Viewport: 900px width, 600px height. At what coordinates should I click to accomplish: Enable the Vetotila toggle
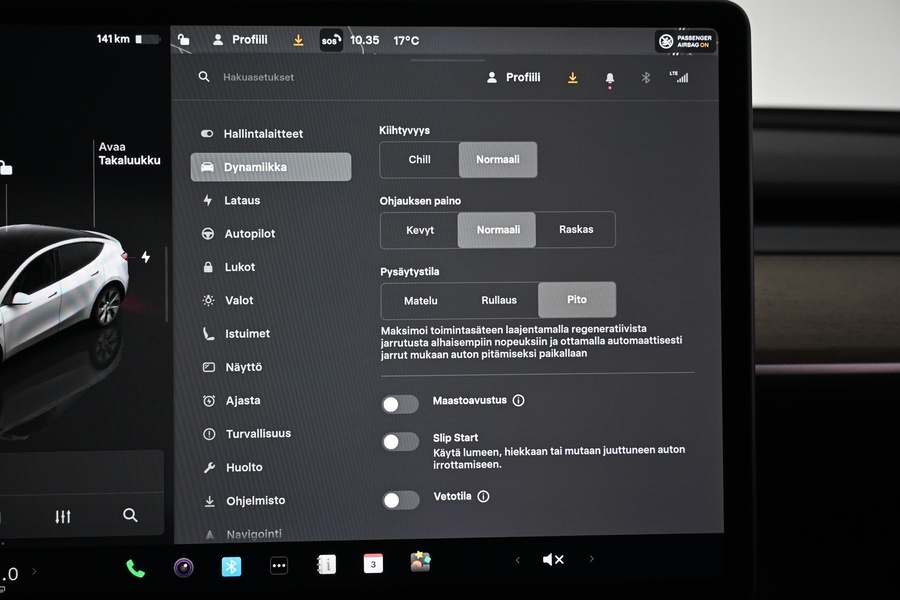(x=400, y=500)
